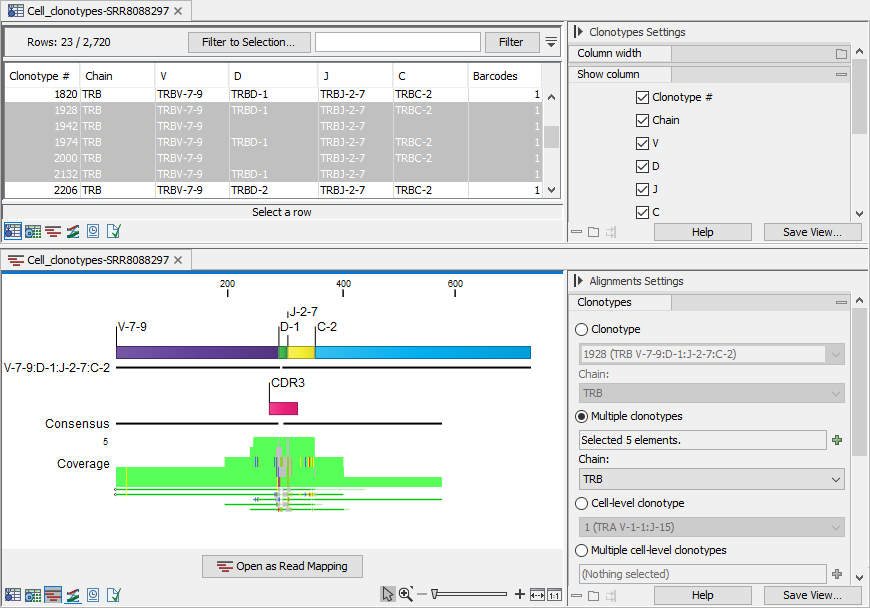
Task: Click the Filter to Selection button
Action: (x=249, y=42)
